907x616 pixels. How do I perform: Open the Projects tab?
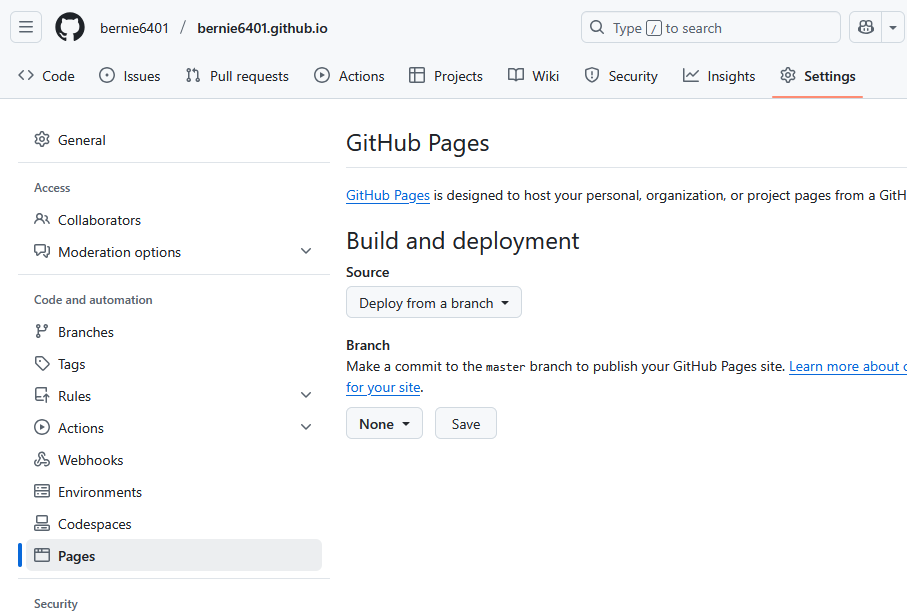coord(445,76)
